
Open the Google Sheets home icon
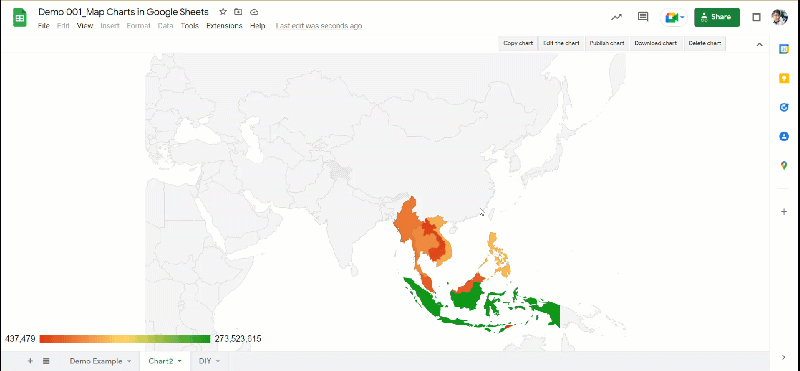click(20, 18)
